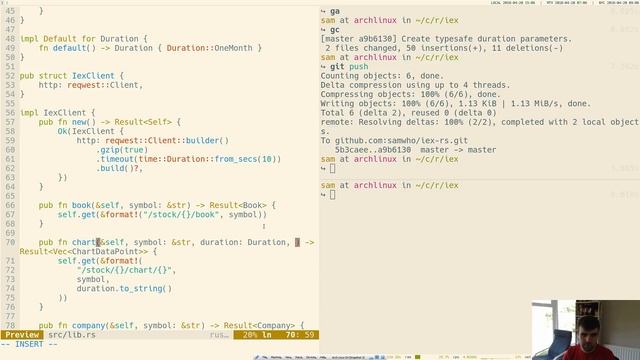Click 'Duration::OneMonth' on line 49
Screen dimensions: 640x360
pyautogui.click(x=209, y=48)
